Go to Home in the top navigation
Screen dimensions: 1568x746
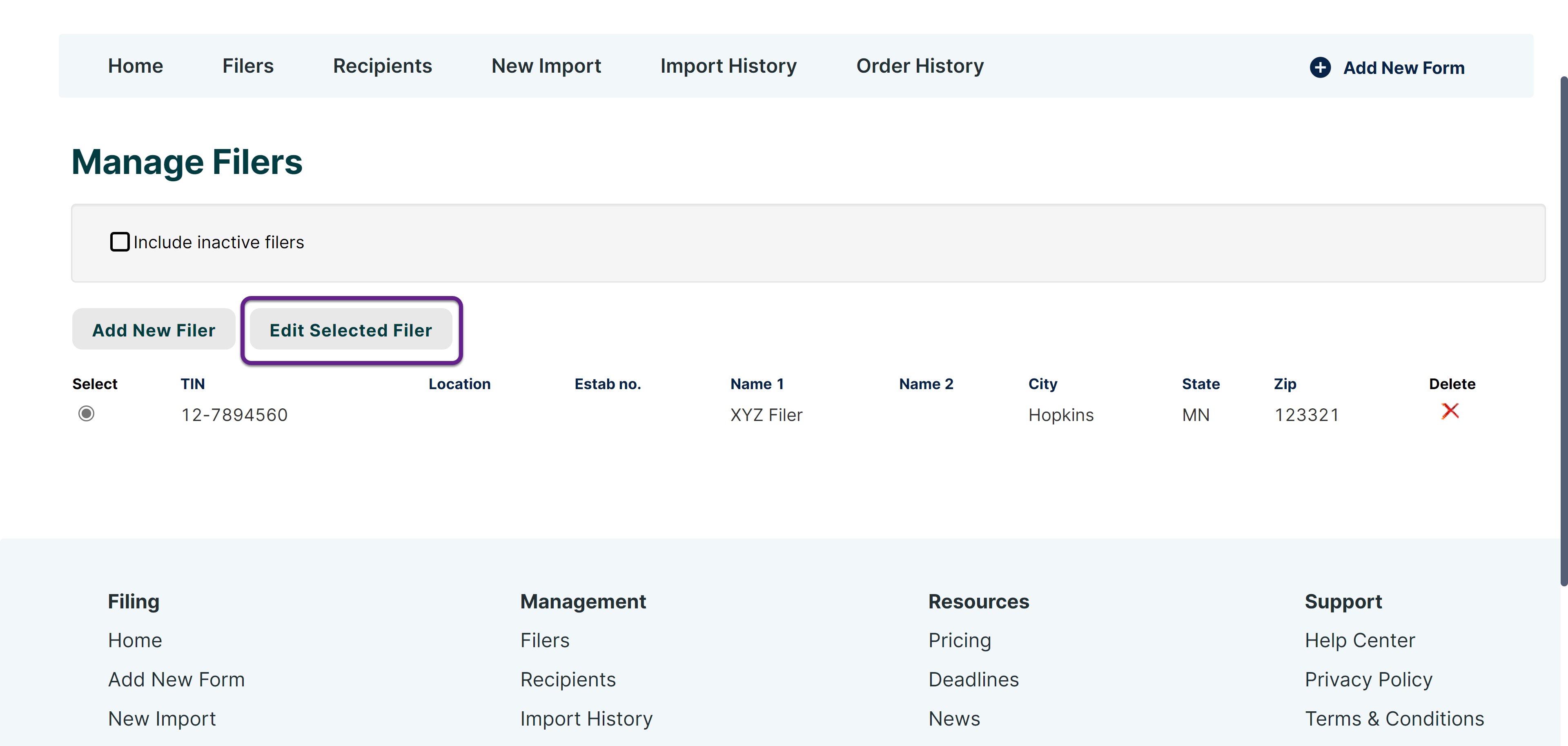[x=135, y=66]
